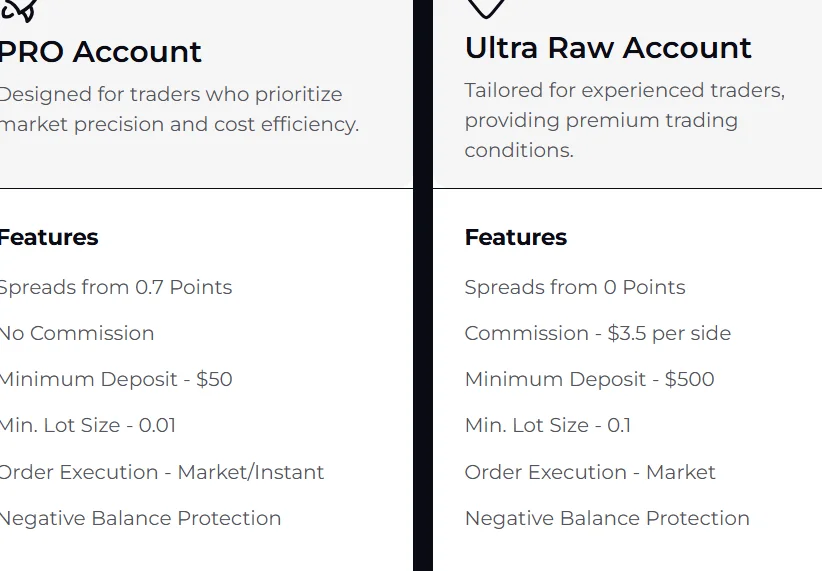Click the PRO Account description text
Image resolution: width=822 pixels, height=571 pixels.
click(178, 110)
